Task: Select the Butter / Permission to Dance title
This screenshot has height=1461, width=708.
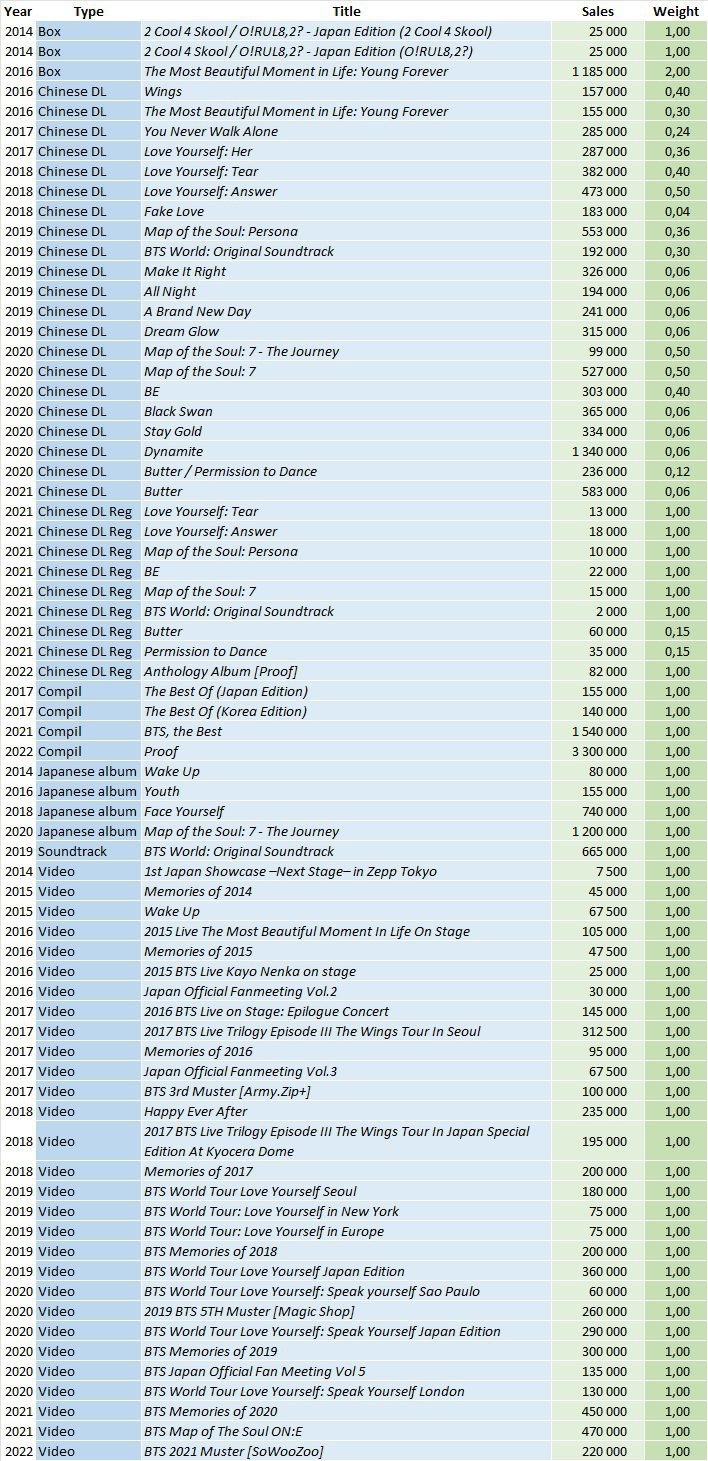Action: pyautogui.click(x=230, y=471)
